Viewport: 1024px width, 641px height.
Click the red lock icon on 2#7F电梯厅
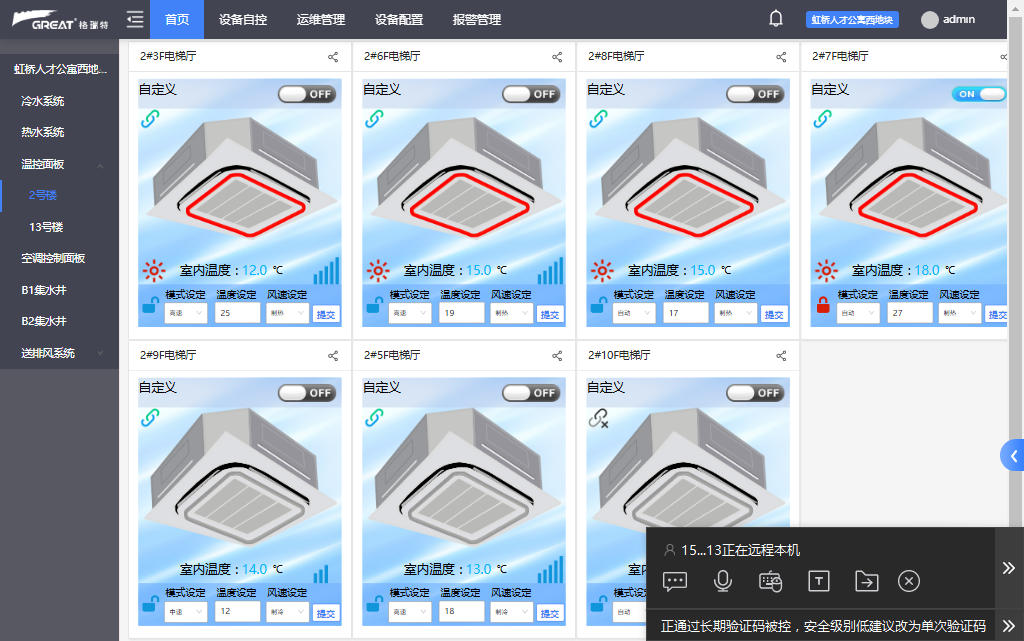pos(825,306)
